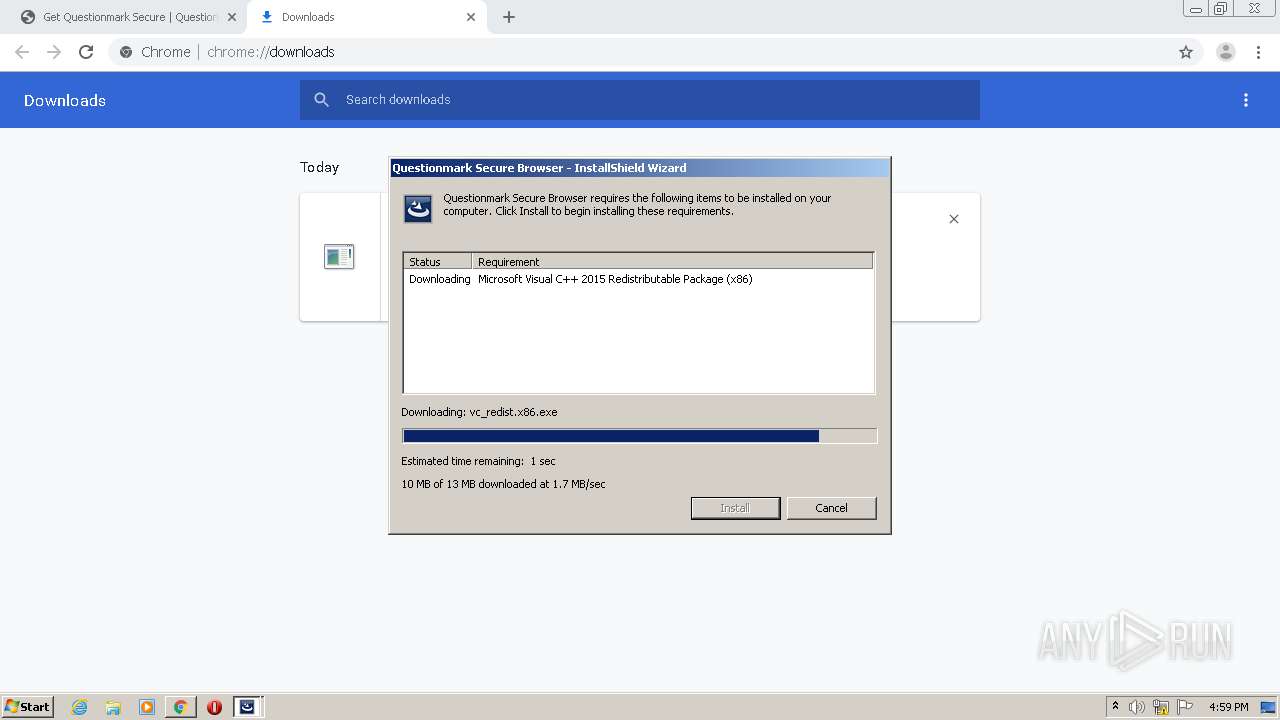Click the downloaded file's icon in the list
This screenshot has width=1280, height=720.
click(x=339, y=257)
